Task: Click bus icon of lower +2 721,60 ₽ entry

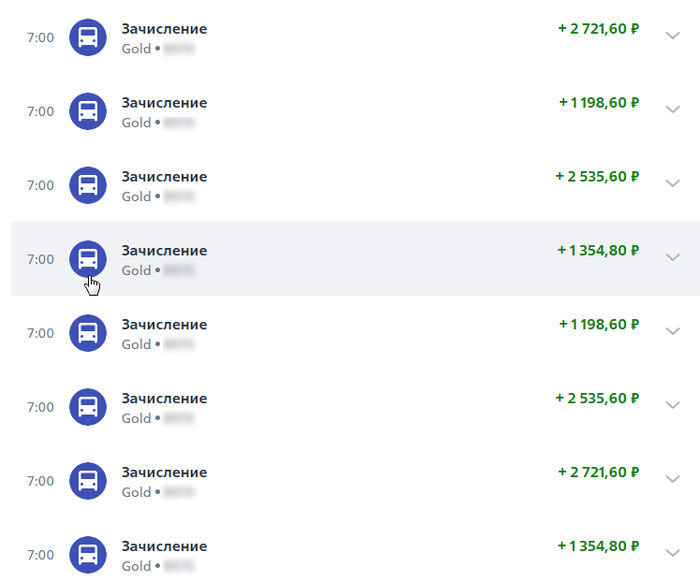Action: [x=88, y=481]
